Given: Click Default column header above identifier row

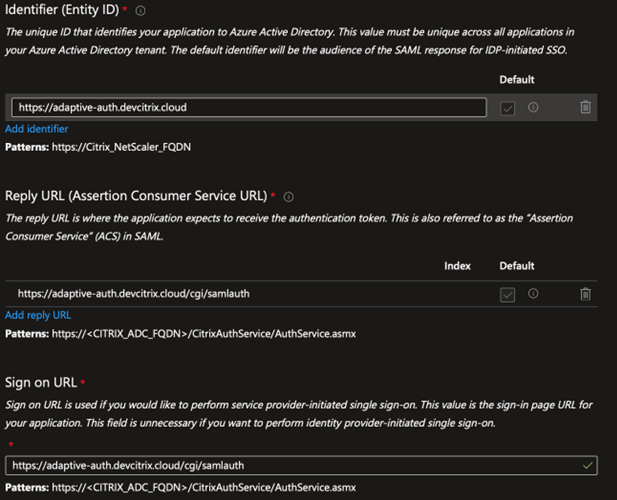Looking at the screenshot, I should click(516, 80).
